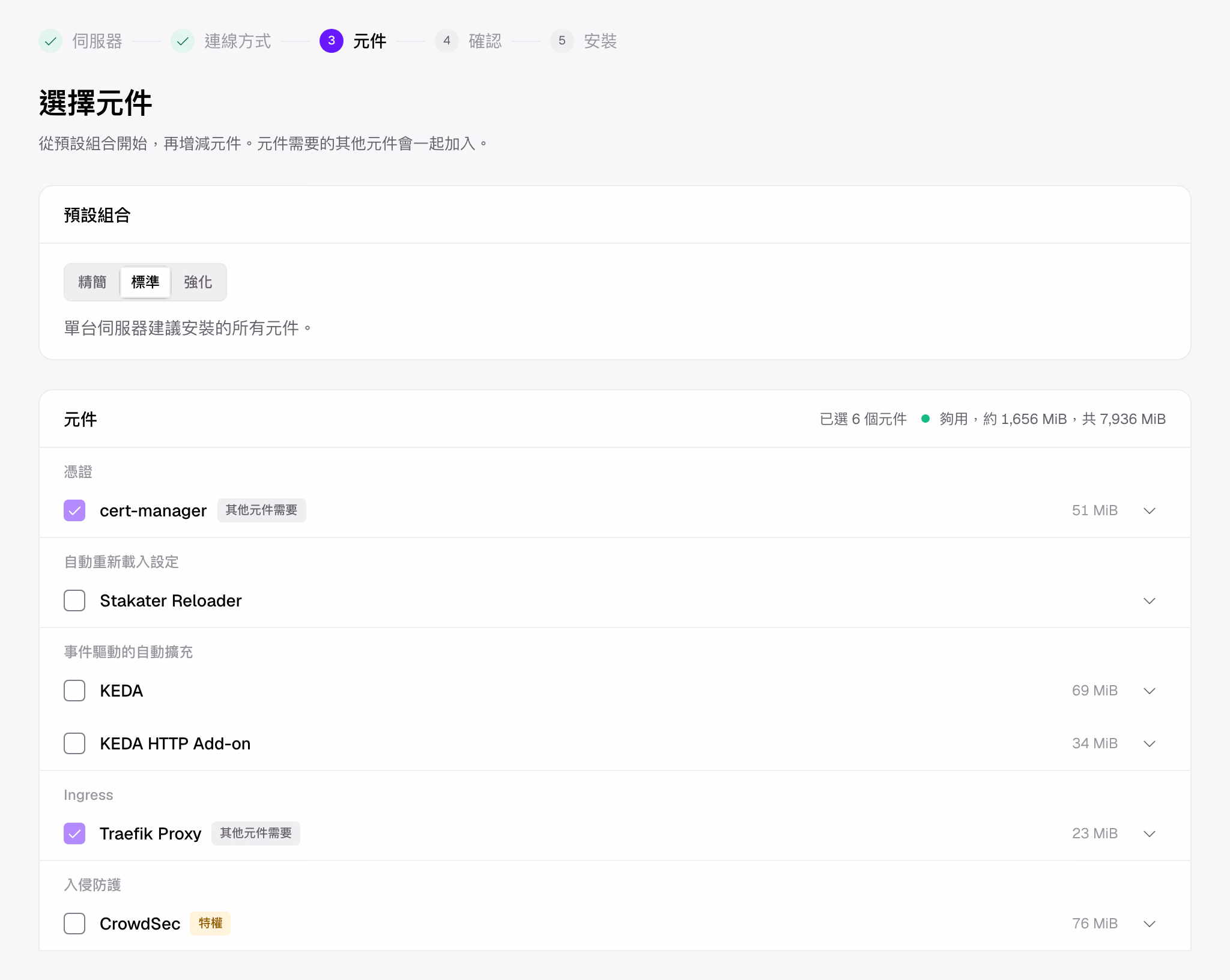This screenshot has width=1230, height=980.
Task: Go back to the 伺服器 step label
Action: 97,41
